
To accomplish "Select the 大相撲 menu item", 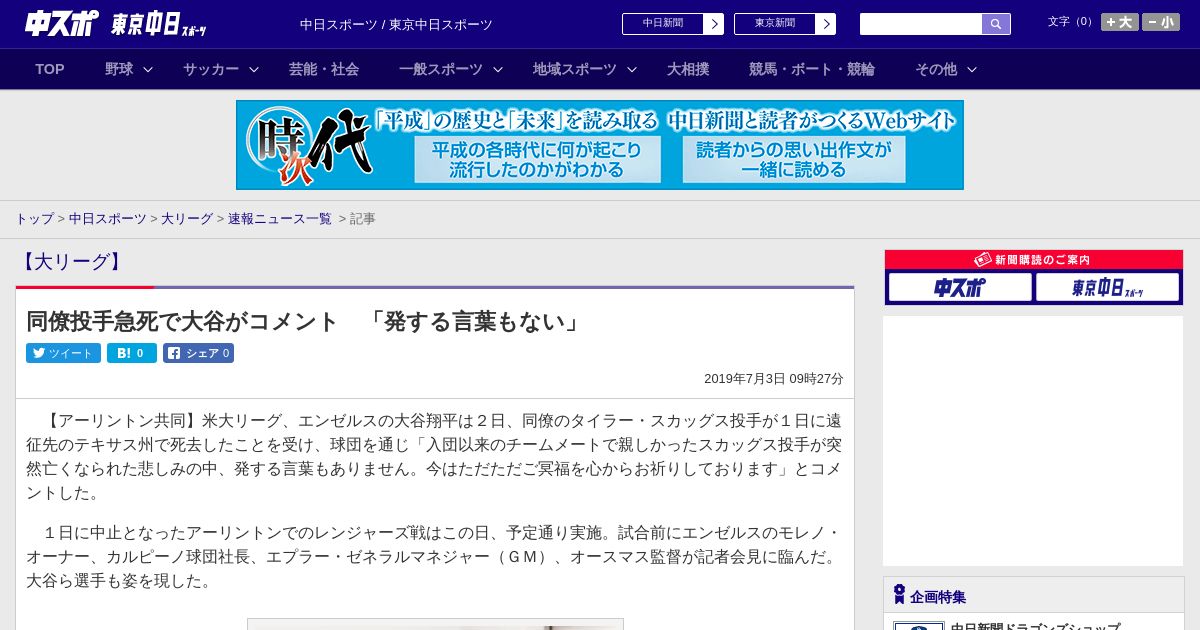I will coord(688,69).
